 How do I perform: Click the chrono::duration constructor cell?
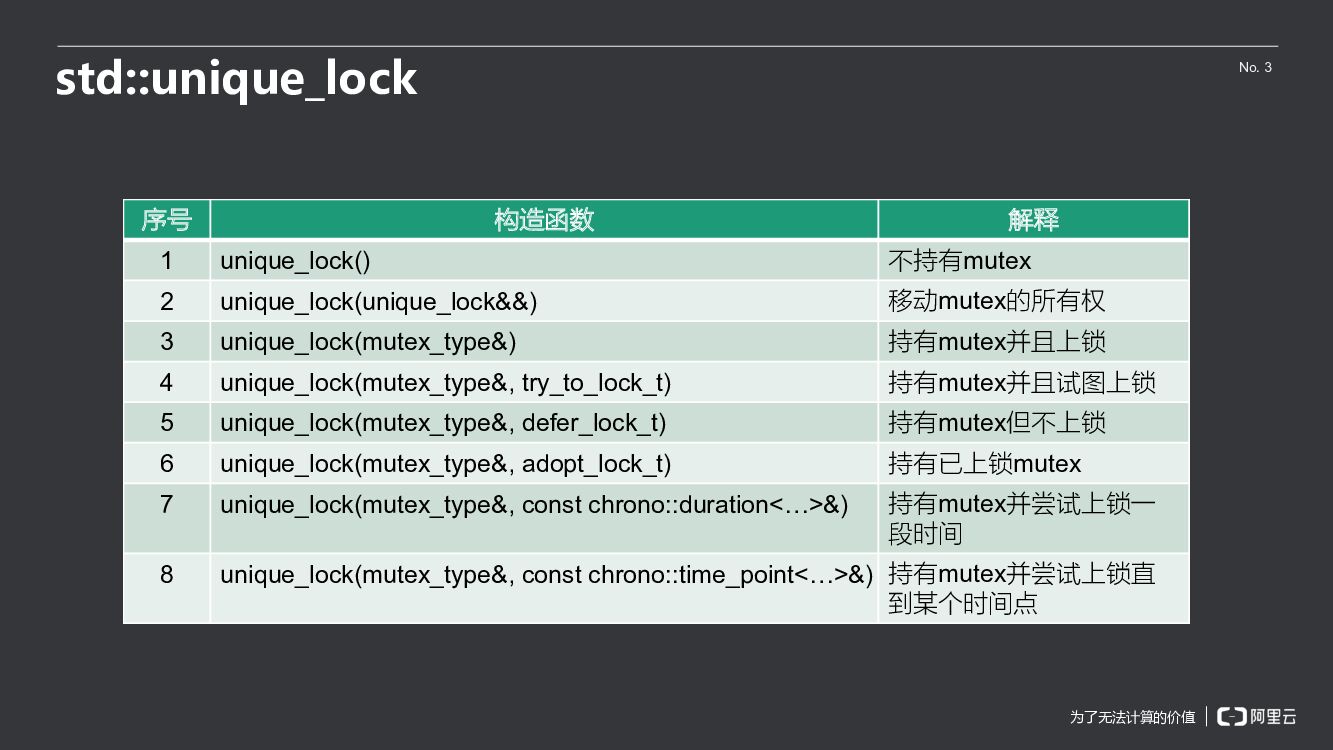[534, 505]
